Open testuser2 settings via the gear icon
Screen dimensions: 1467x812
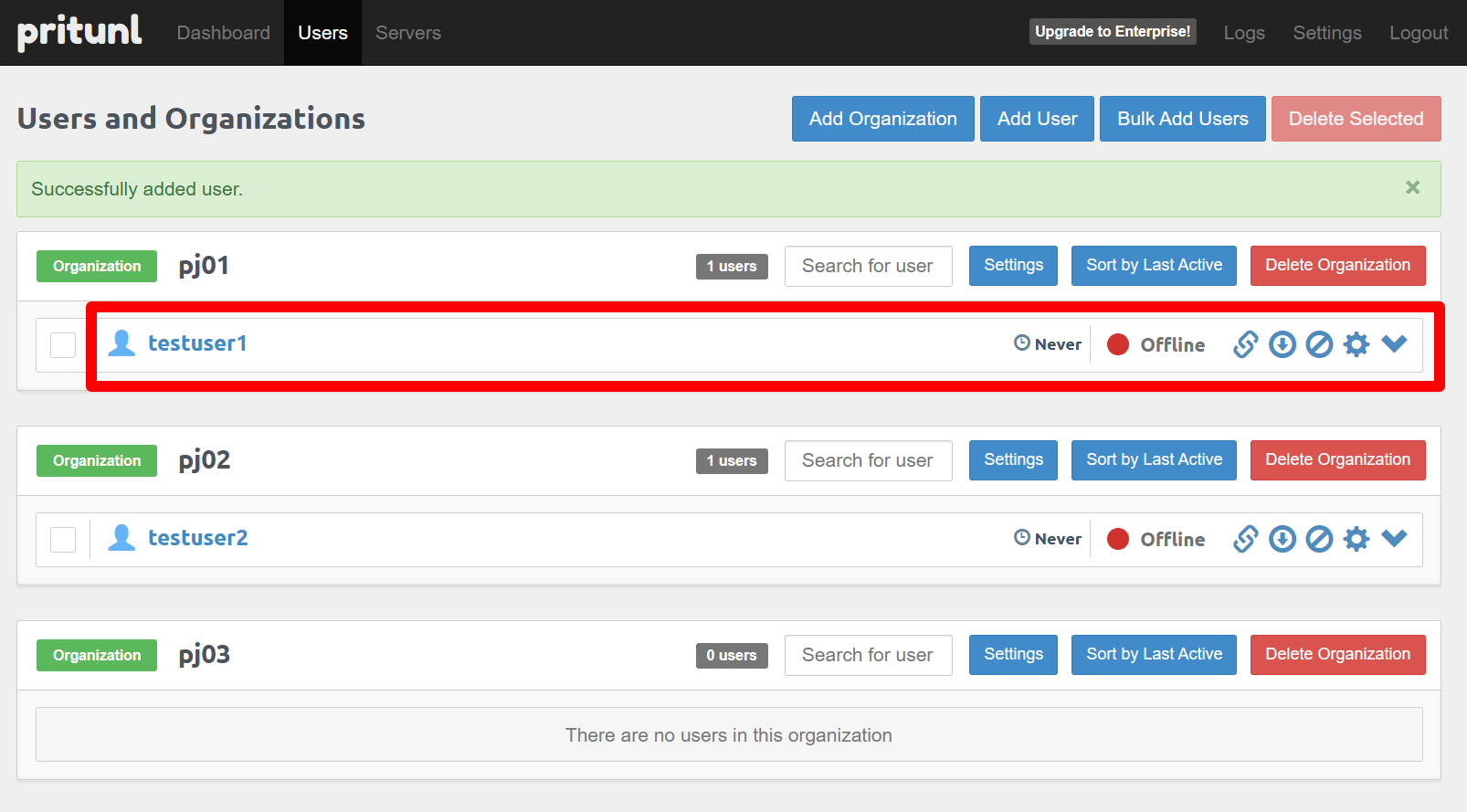[x=1356, y=539]
